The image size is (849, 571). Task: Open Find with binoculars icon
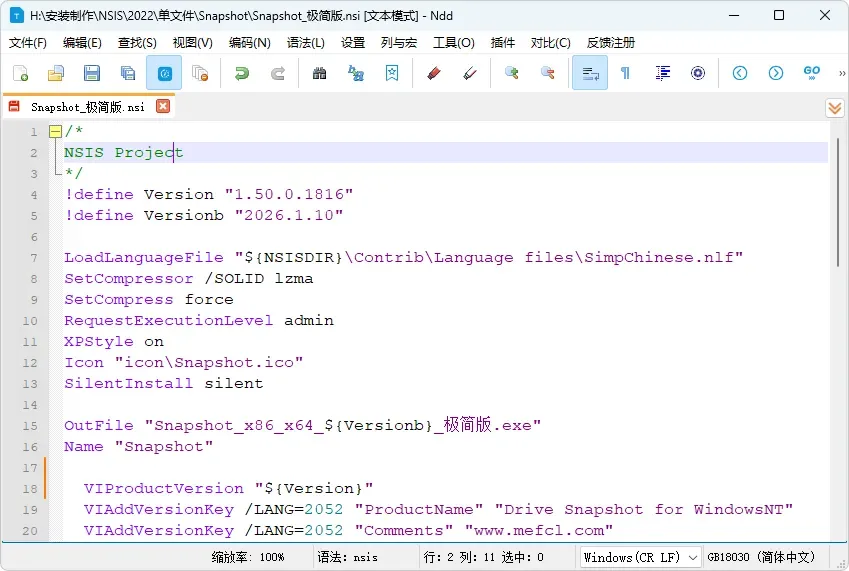319,73
